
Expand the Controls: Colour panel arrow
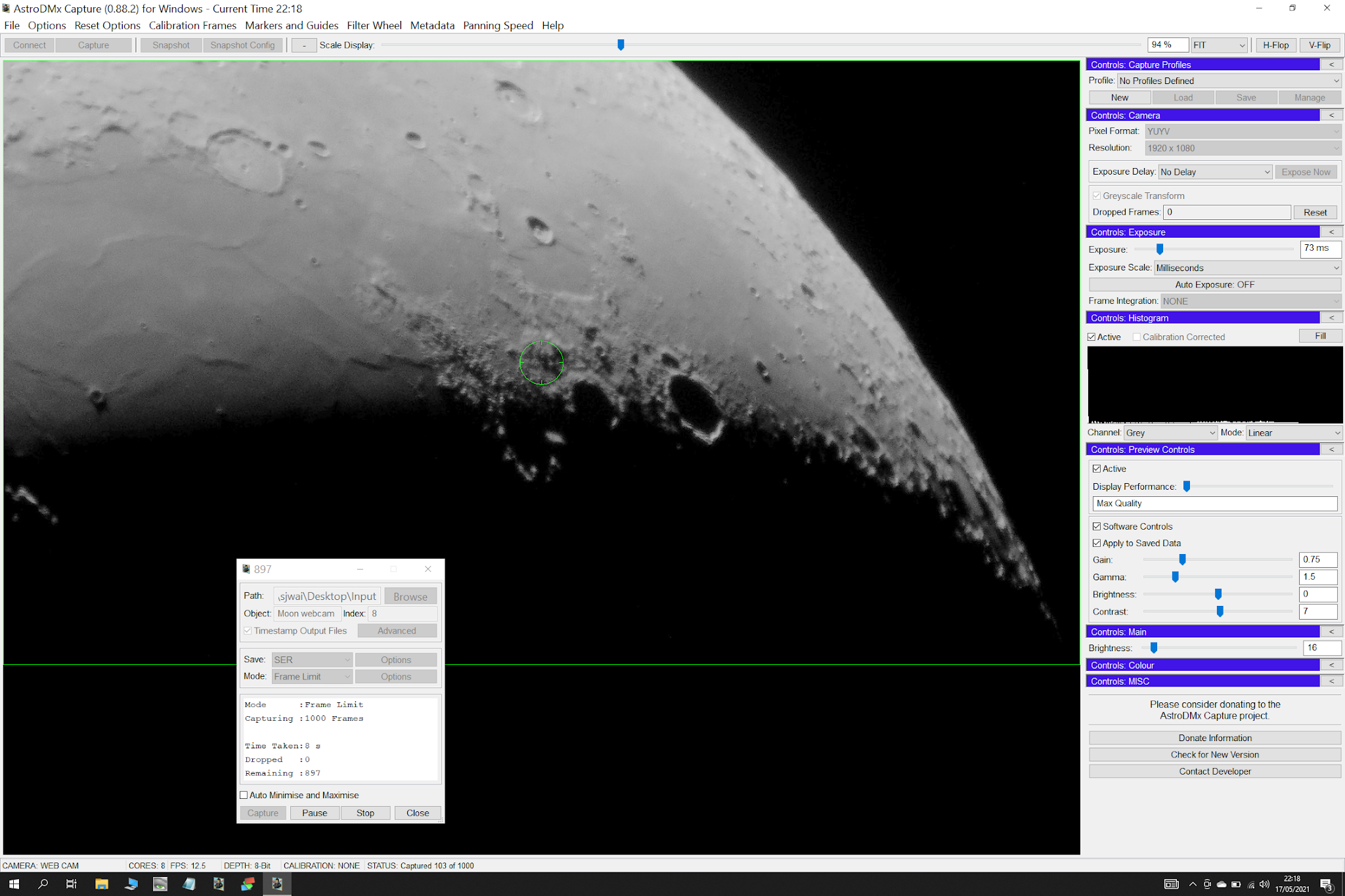click(x=1331, y=665)
